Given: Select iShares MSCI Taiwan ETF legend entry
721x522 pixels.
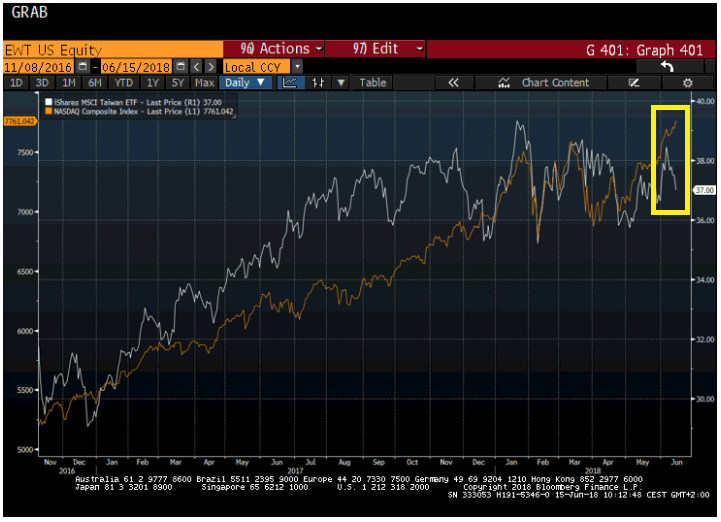Looking at the screenshot, I should point(137,102).
